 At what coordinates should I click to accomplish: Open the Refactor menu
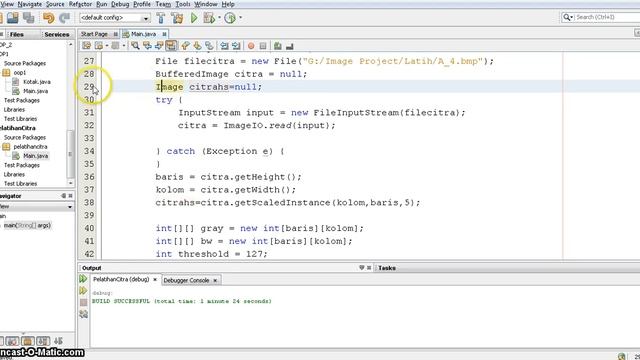point(80,4)
